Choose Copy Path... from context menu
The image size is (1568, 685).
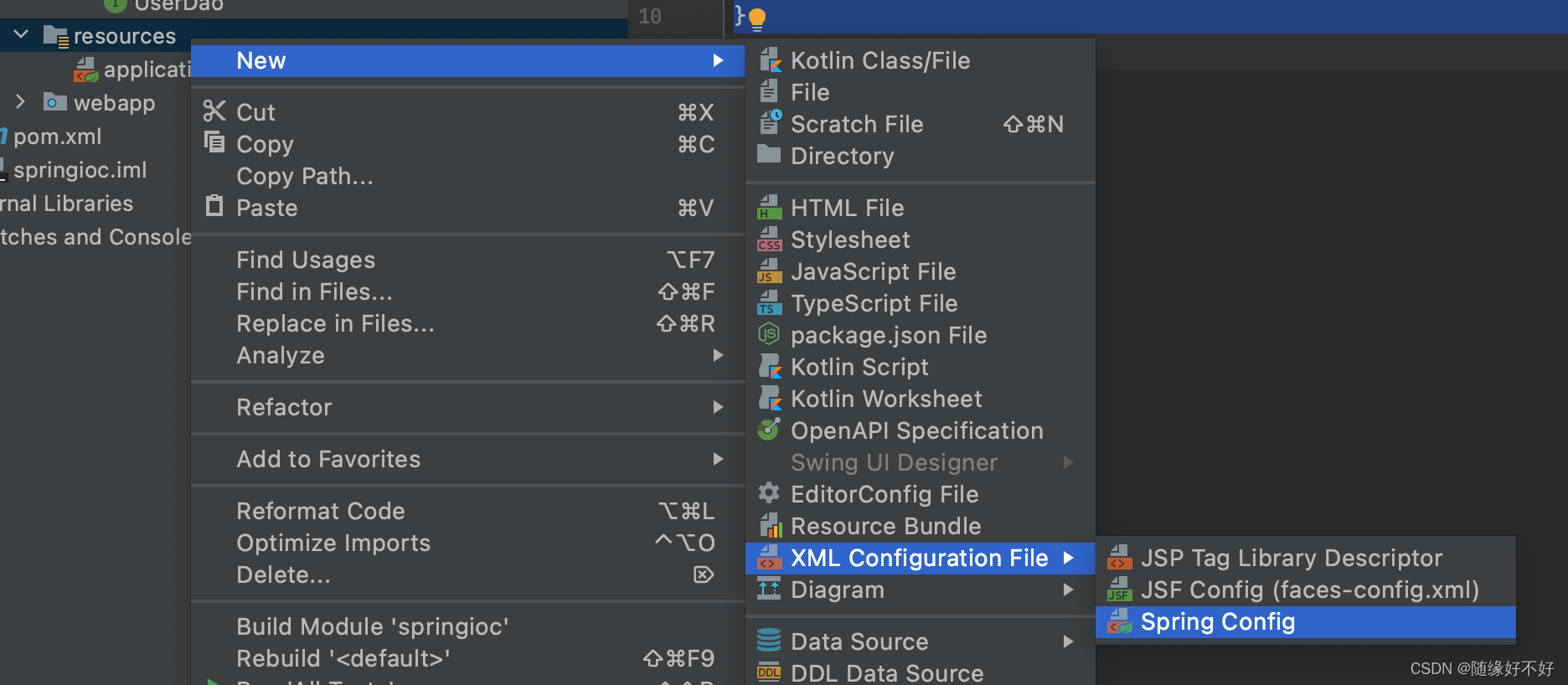[468, 176]
